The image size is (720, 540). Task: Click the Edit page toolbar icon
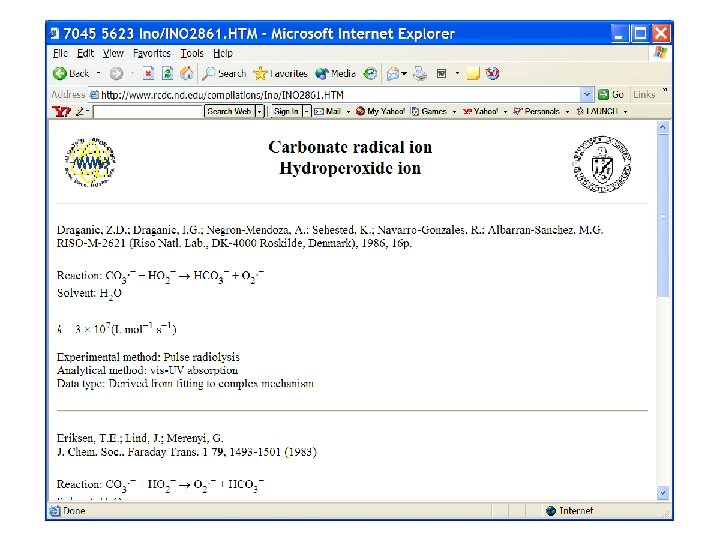[441, 73]
